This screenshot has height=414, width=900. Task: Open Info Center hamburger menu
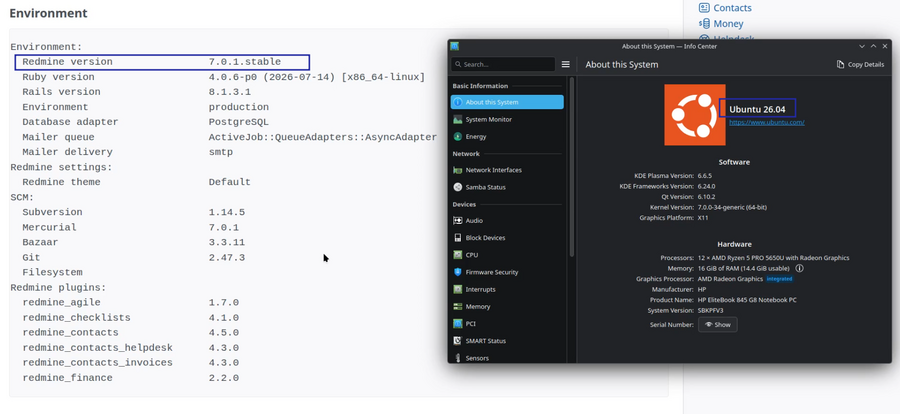coord(565,64)
